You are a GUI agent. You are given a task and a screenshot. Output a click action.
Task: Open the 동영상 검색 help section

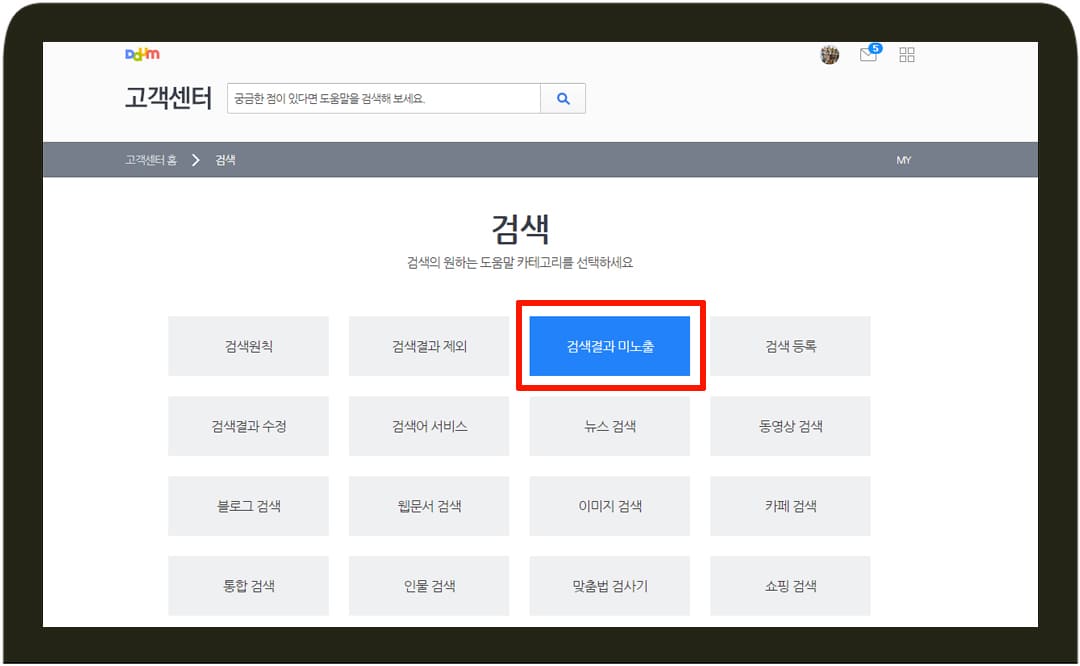[790, 426]
